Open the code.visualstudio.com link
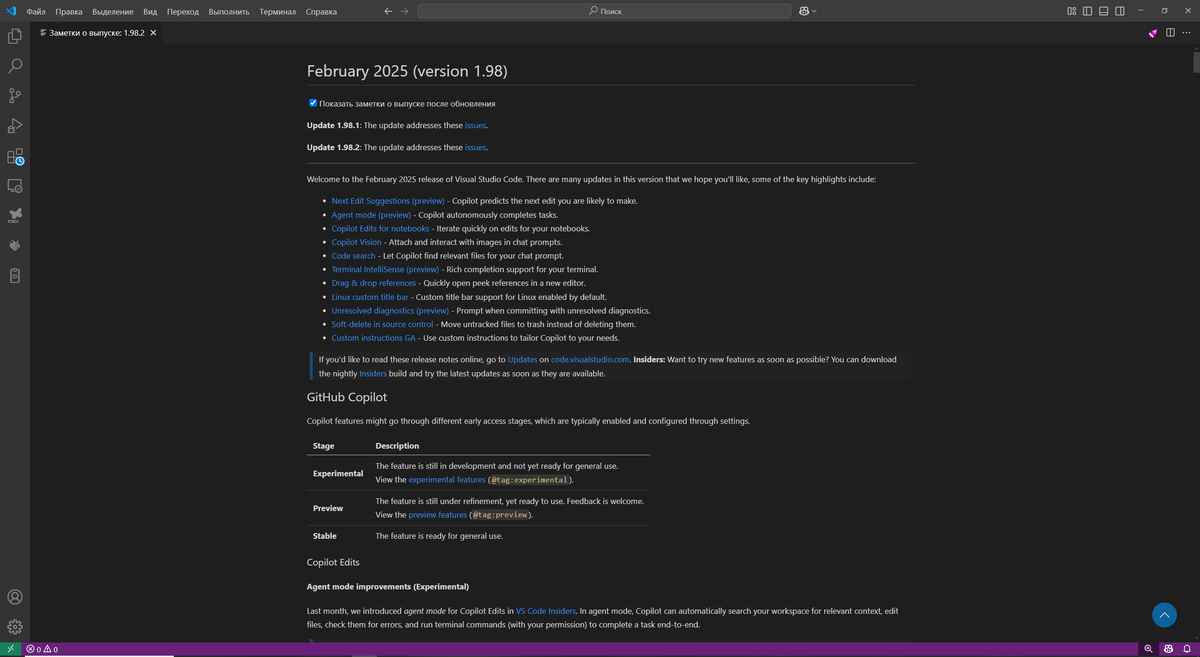 pos(590,359)
